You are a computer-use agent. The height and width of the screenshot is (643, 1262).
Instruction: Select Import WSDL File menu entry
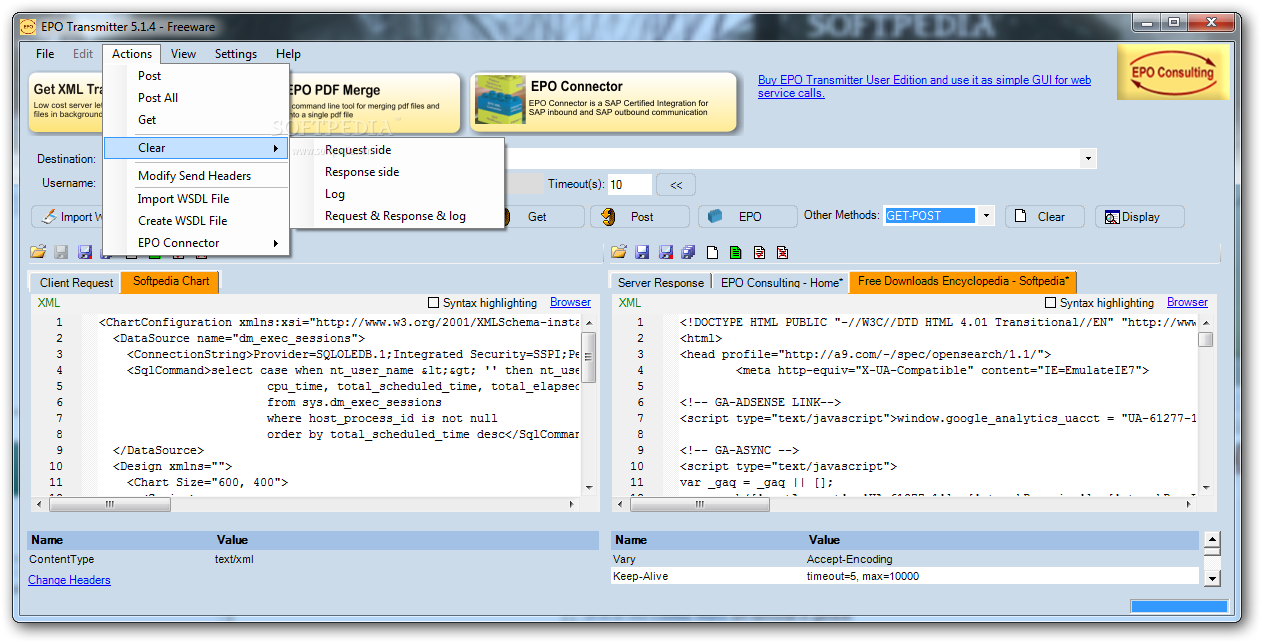[196, 198]
